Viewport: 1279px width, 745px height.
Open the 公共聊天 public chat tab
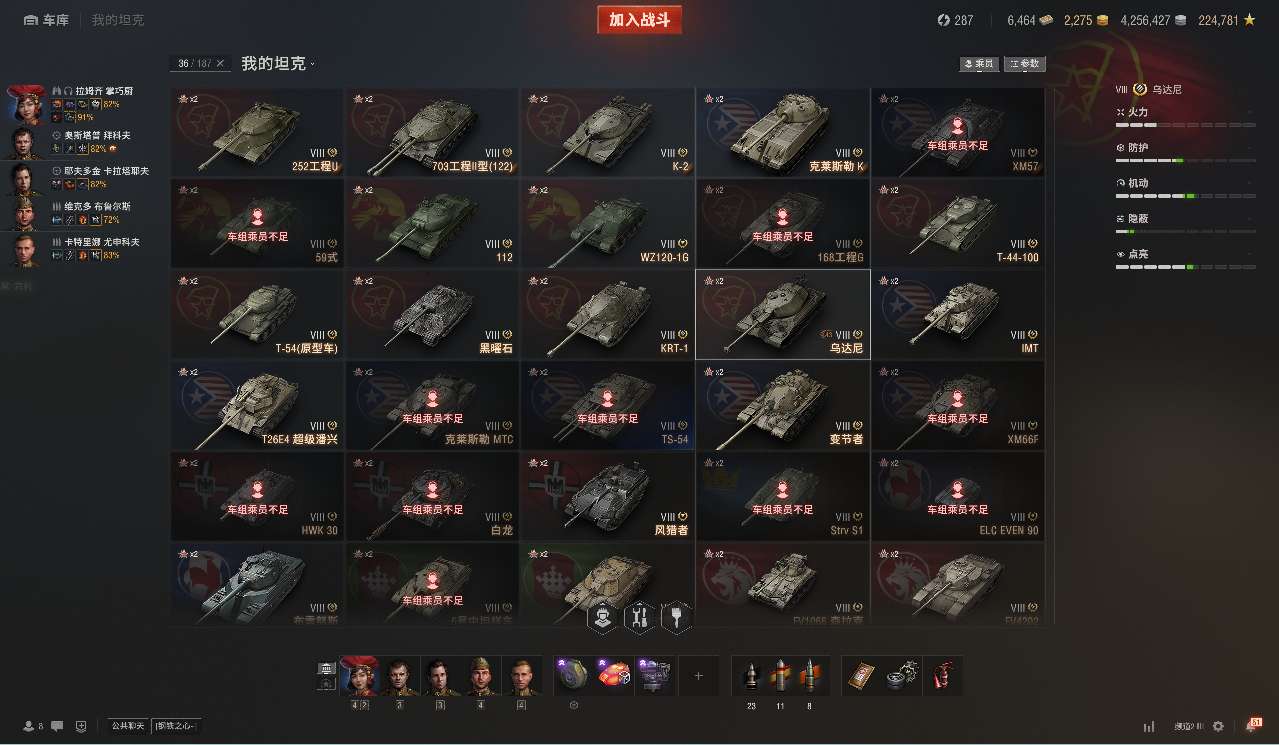128,726
